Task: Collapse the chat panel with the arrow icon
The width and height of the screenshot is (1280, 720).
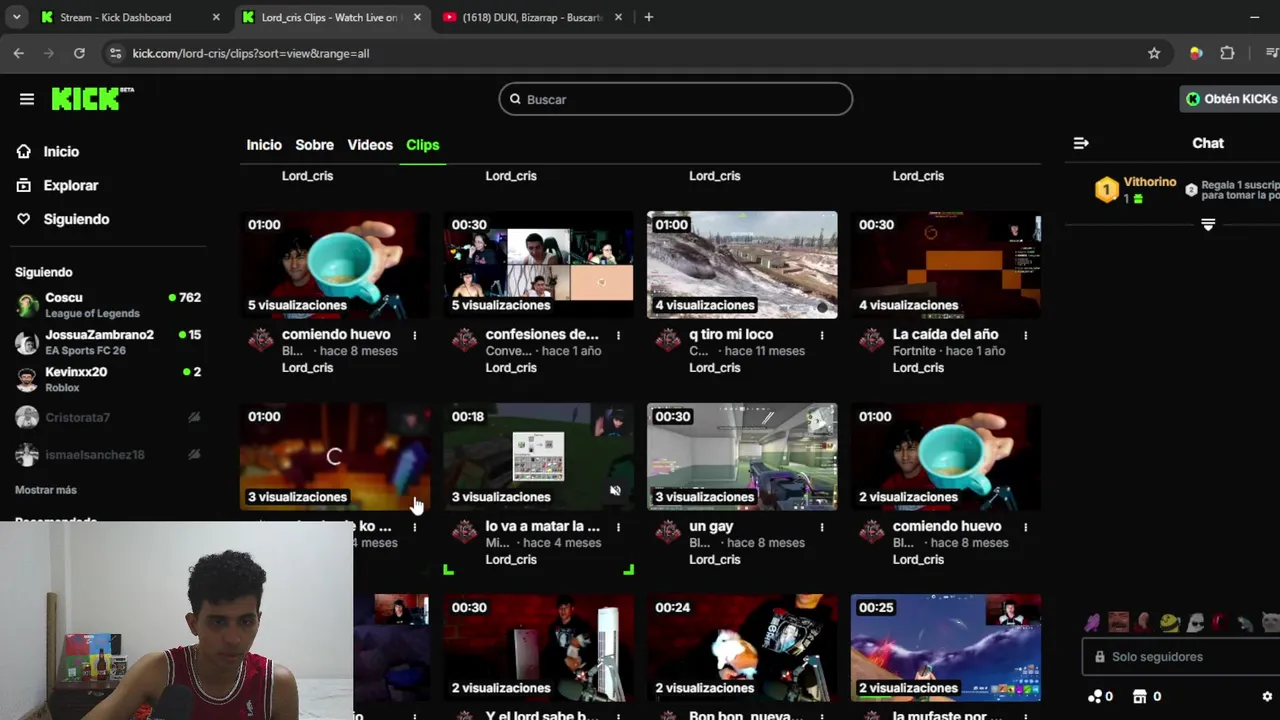Action: coord(1081,143)
